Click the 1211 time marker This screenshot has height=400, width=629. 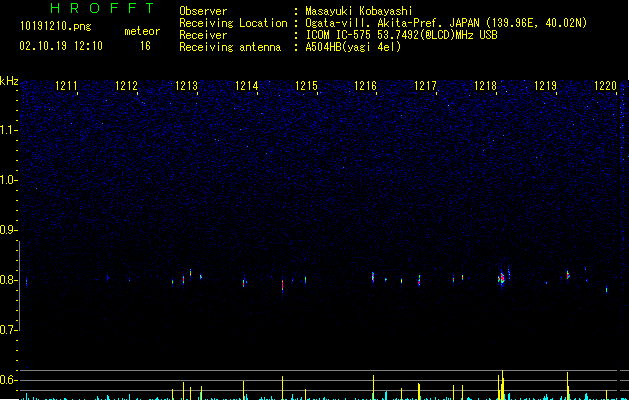[66, 86]
